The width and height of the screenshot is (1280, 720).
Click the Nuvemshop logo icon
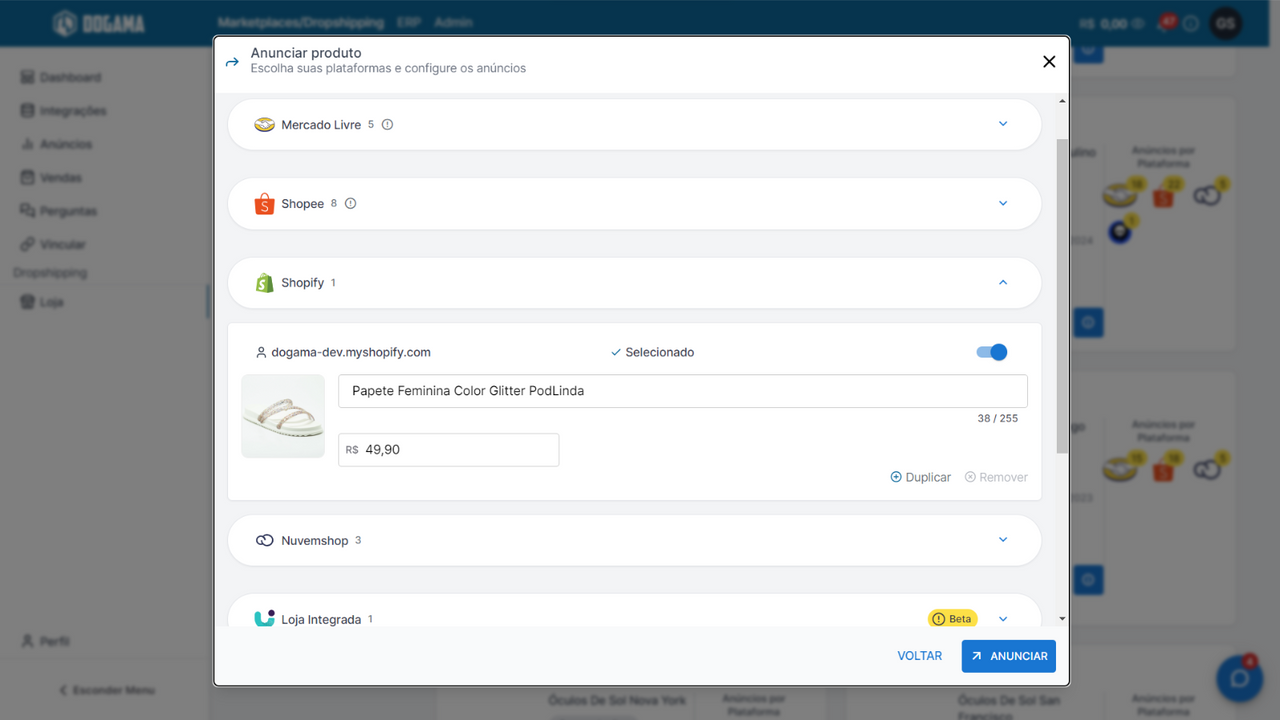coord(264,541)
